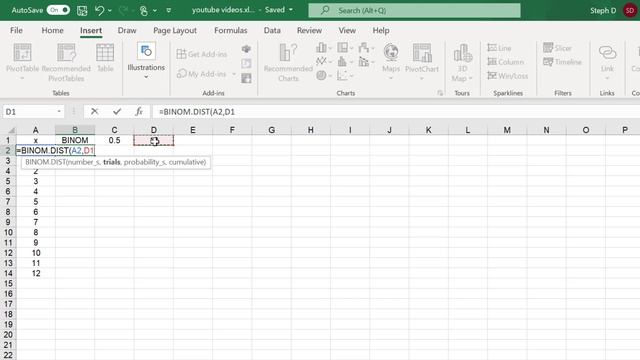The width and height of the screenshot is (640, 360).
Task: Click the Save icon in title bar
Action: pyautogui.click(x=82, y=10)
